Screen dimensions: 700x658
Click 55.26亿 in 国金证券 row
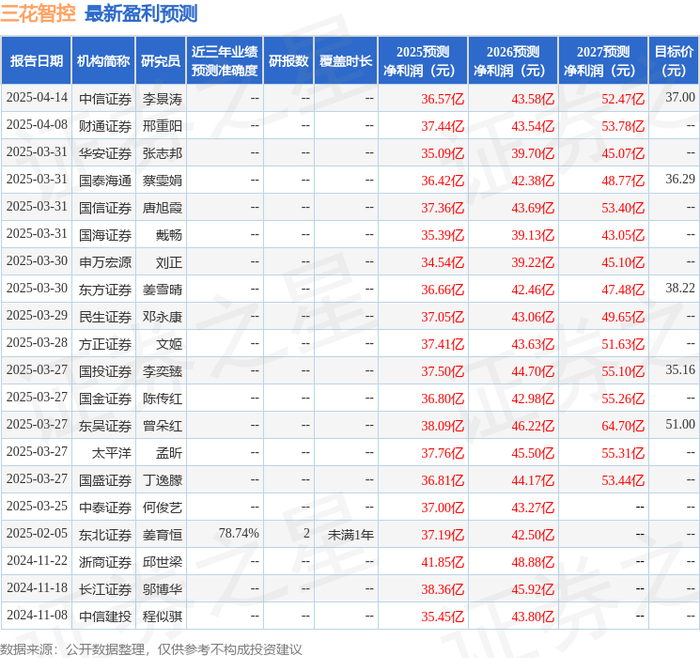623,399
